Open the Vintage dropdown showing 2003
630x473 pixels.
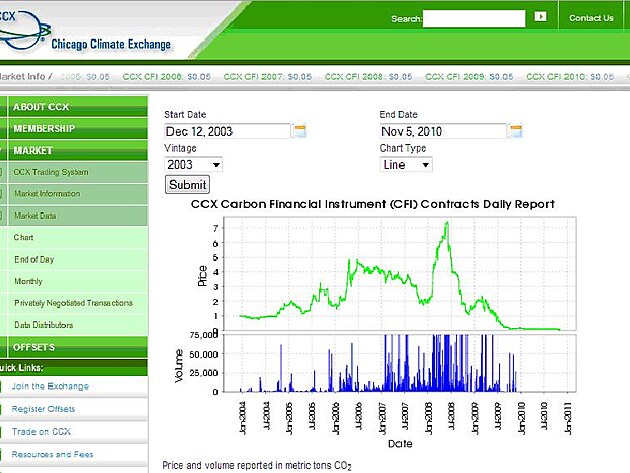click(x=193, y=165)
